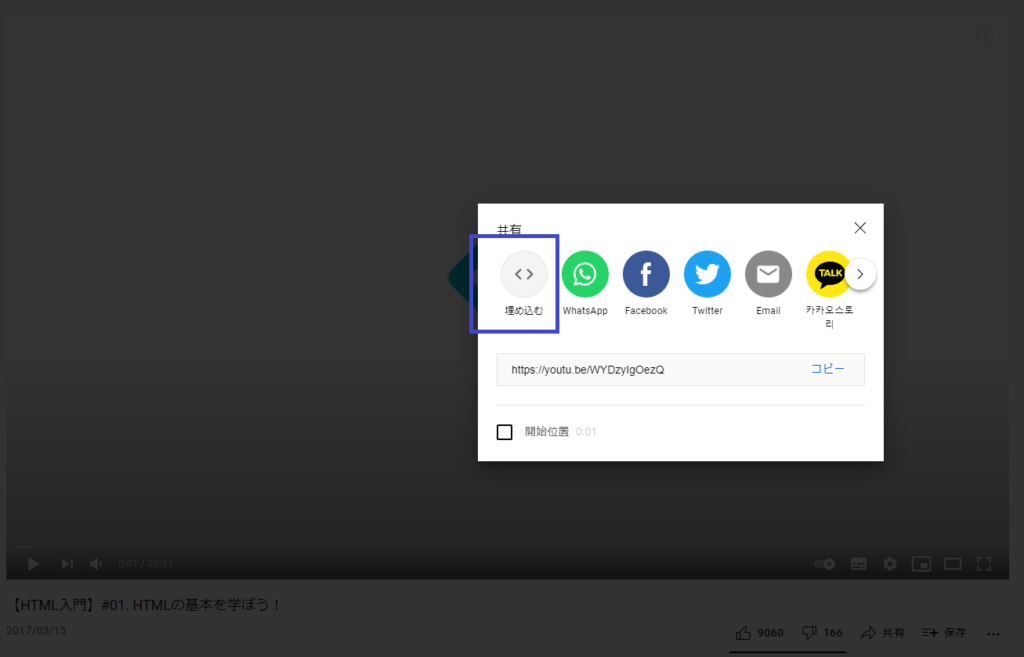Choose the Email share option

click(x=768, y=274)
